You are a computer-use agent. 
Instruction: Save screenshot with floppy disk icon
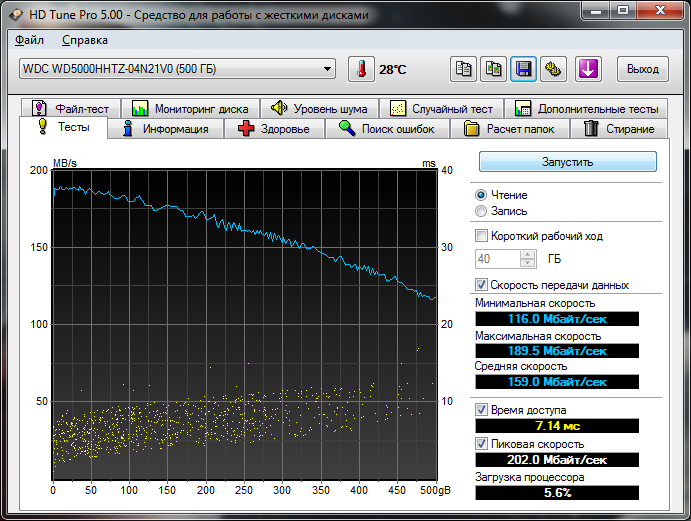coord(523,69)
